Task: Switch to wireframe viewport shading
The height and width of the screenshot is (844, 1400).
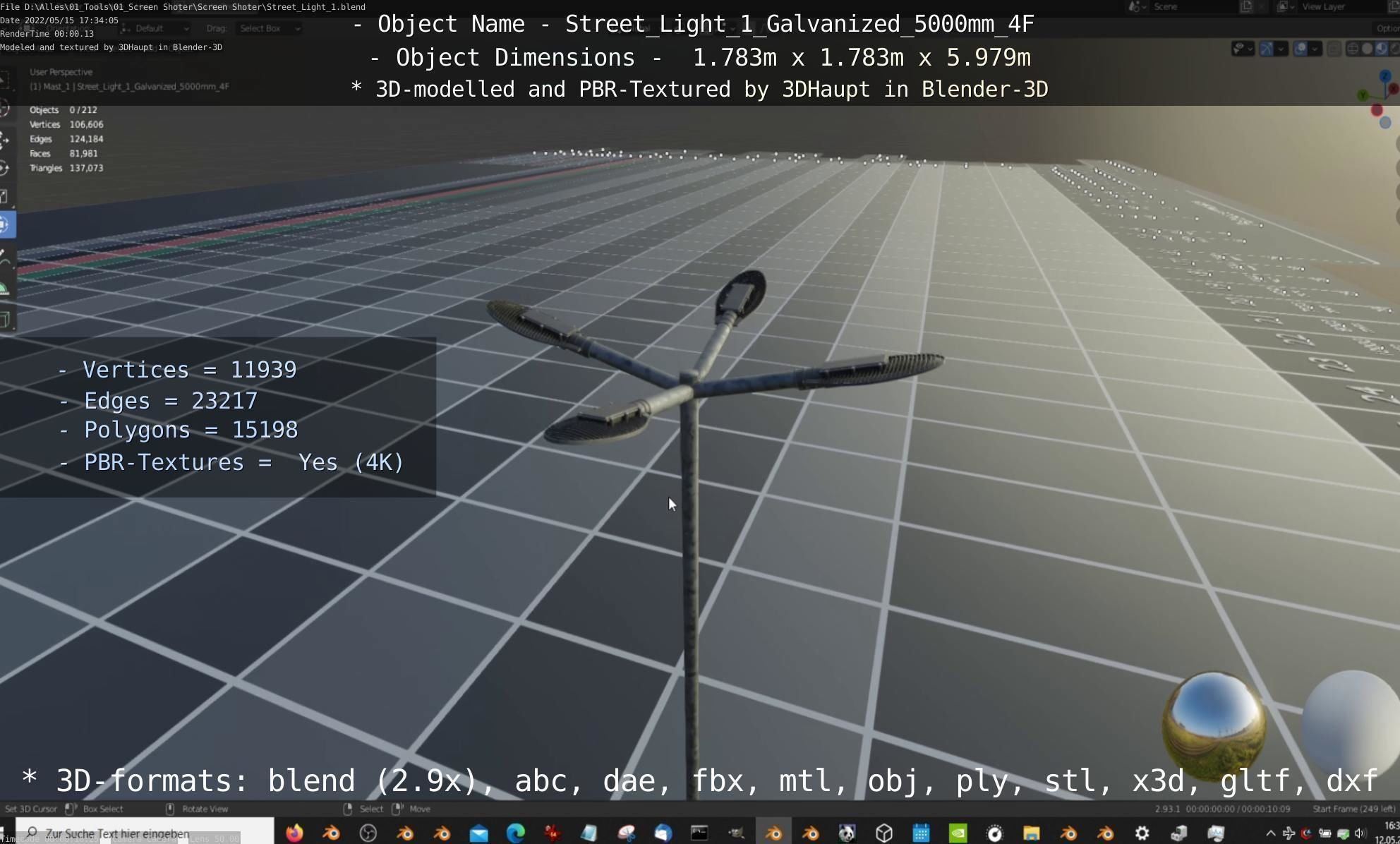Action: pyautogui.click(x=1353, y=48)
